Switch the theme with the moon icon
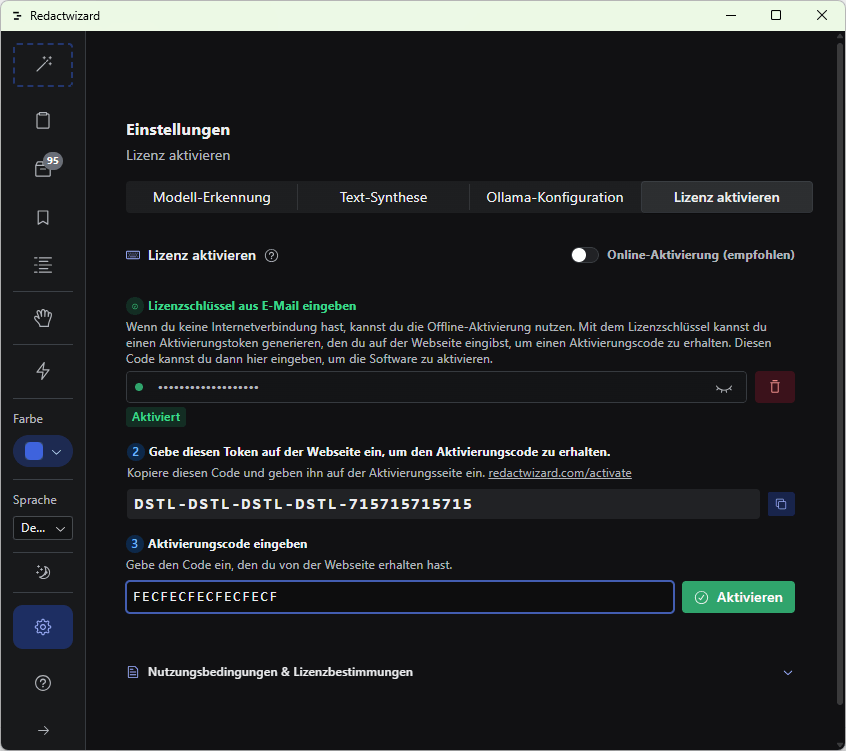Viewport: 846px width, 751px height. point(43,572)
